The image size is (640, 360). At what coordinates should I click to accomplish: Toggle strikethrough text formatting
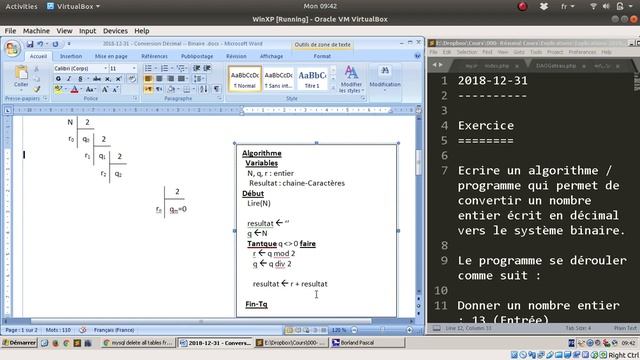[x=97, y=79]
